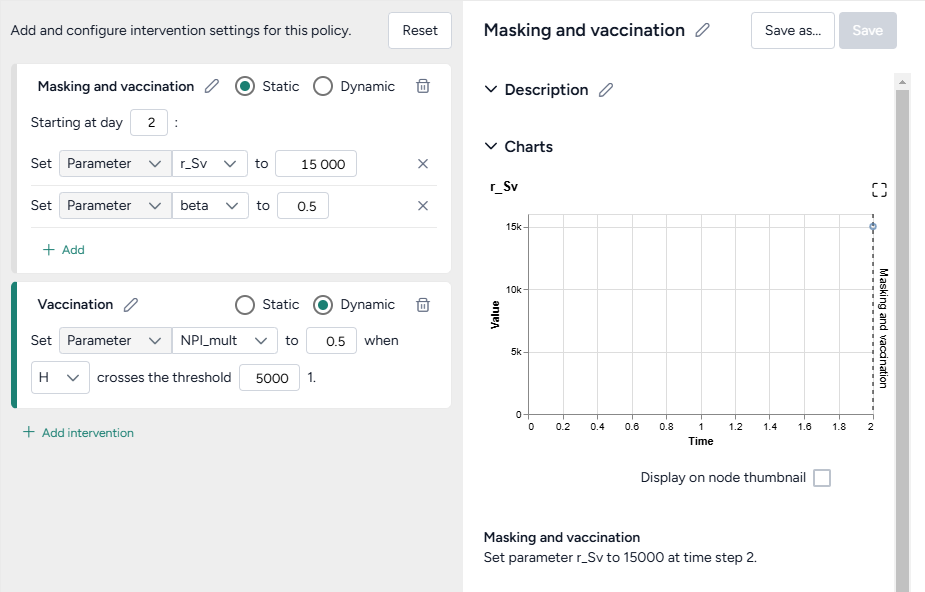Image resolution: width=925 pixels, height=592 pixels.
Task: Edit the Description section
Action: click(606, 90)
